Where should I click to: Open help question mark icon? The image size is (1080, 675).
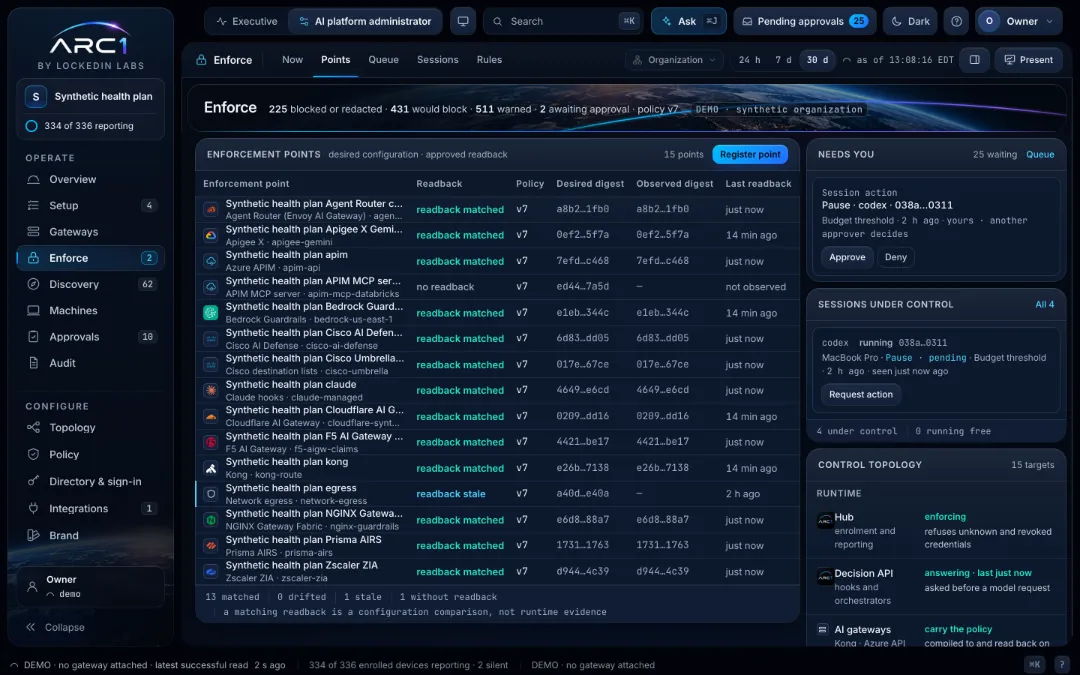956,21
